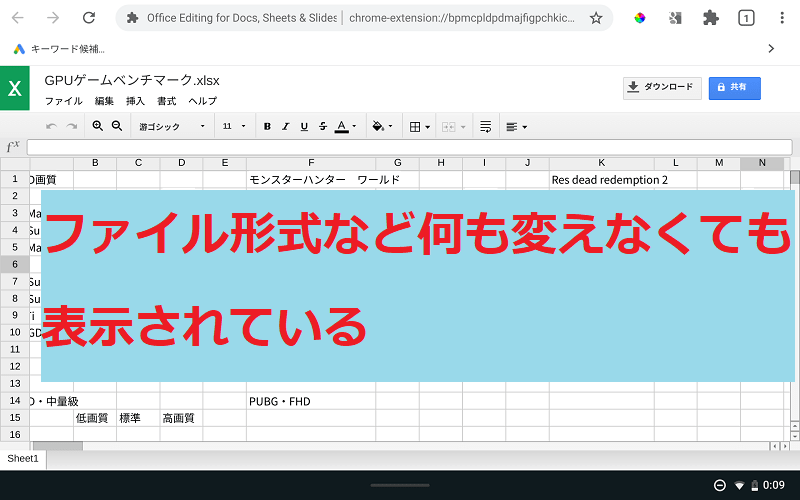Click the browser back arrow
The image size is (800, 500).
point(18,18)
